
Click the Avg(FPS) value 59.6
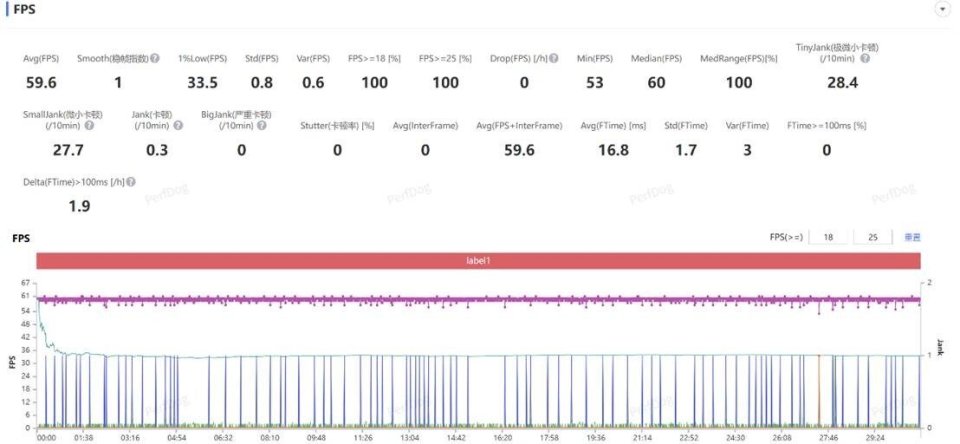[41, 83]
